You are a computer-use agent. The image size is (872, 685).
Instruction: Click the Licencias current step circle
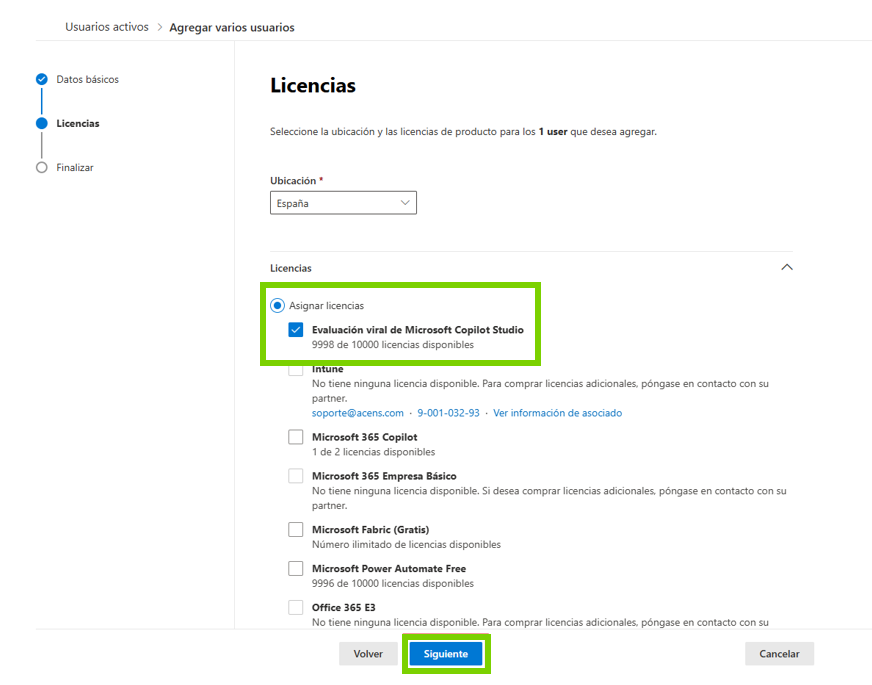[x=42, y=123]
